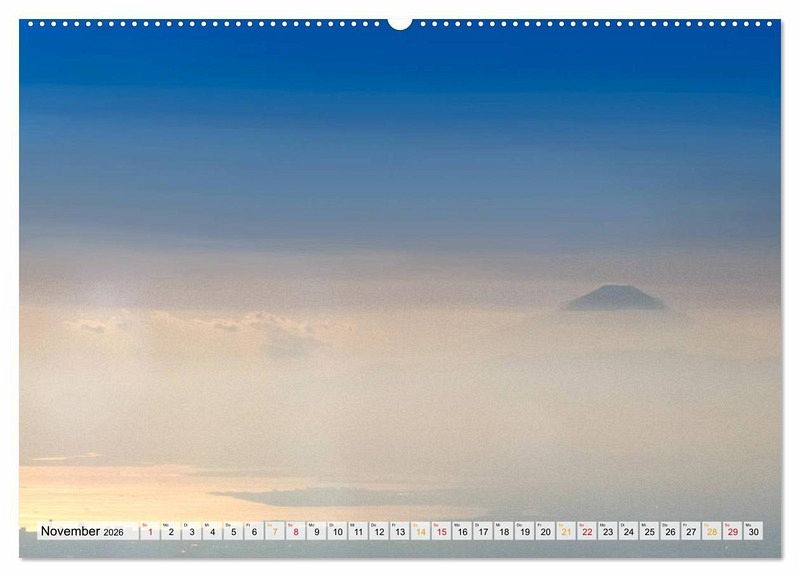
Task: Select Saturday 28 in the calendar strip
Action: pos(712,531)
